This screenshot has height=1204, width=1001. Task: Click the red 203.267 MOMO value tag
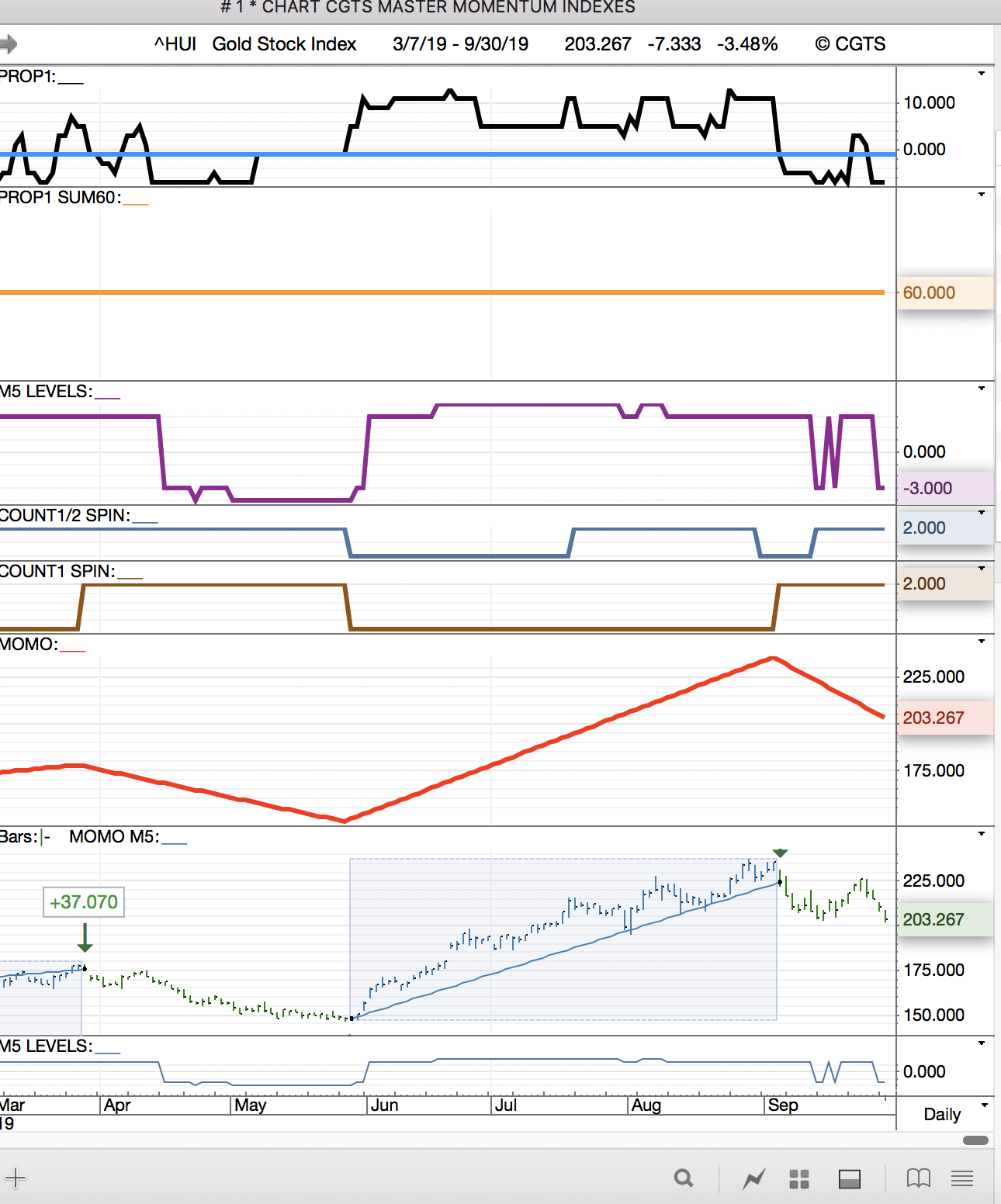click(x=945, y=718)
